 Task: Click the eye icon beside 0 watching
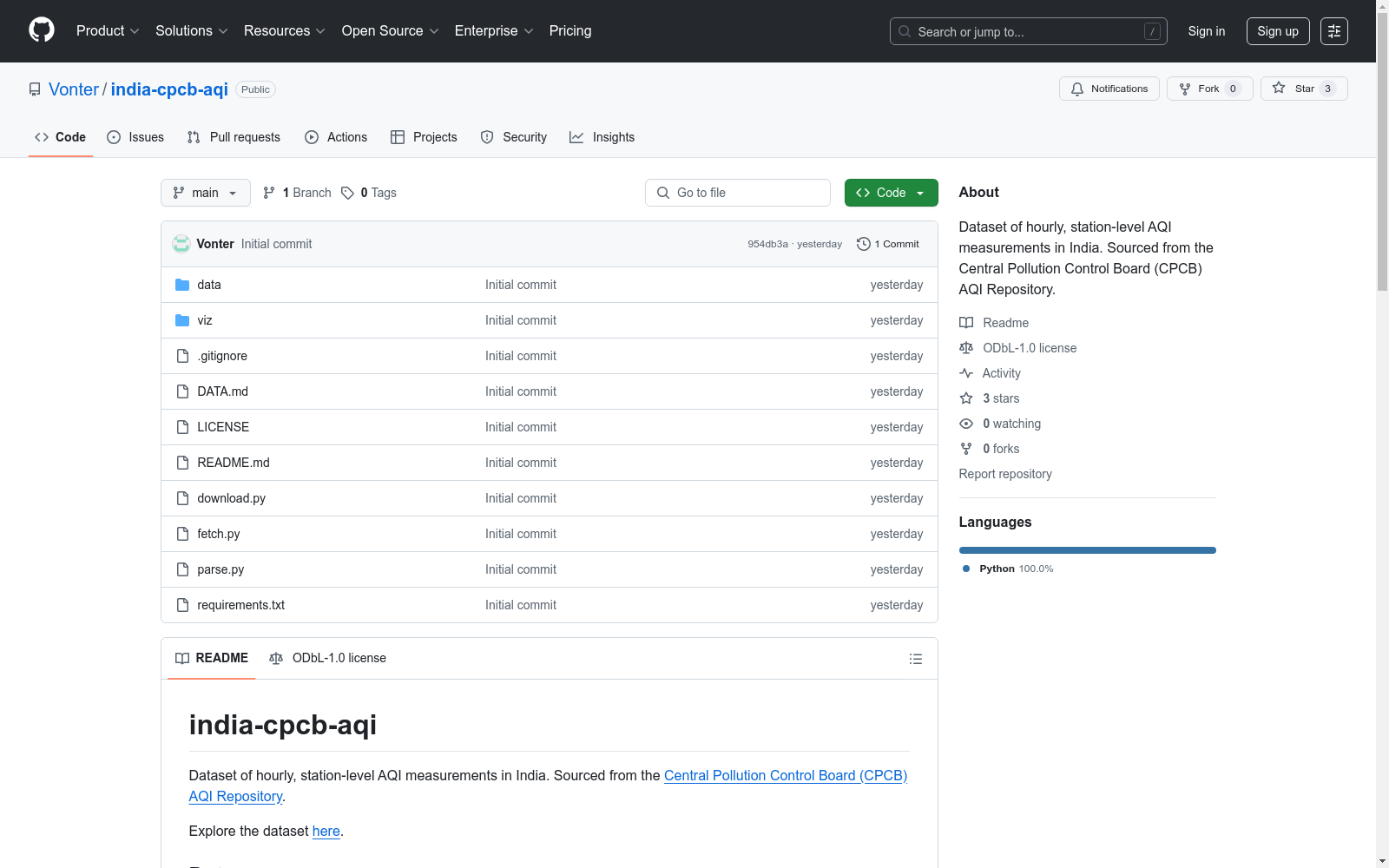(x=966, y=424)
